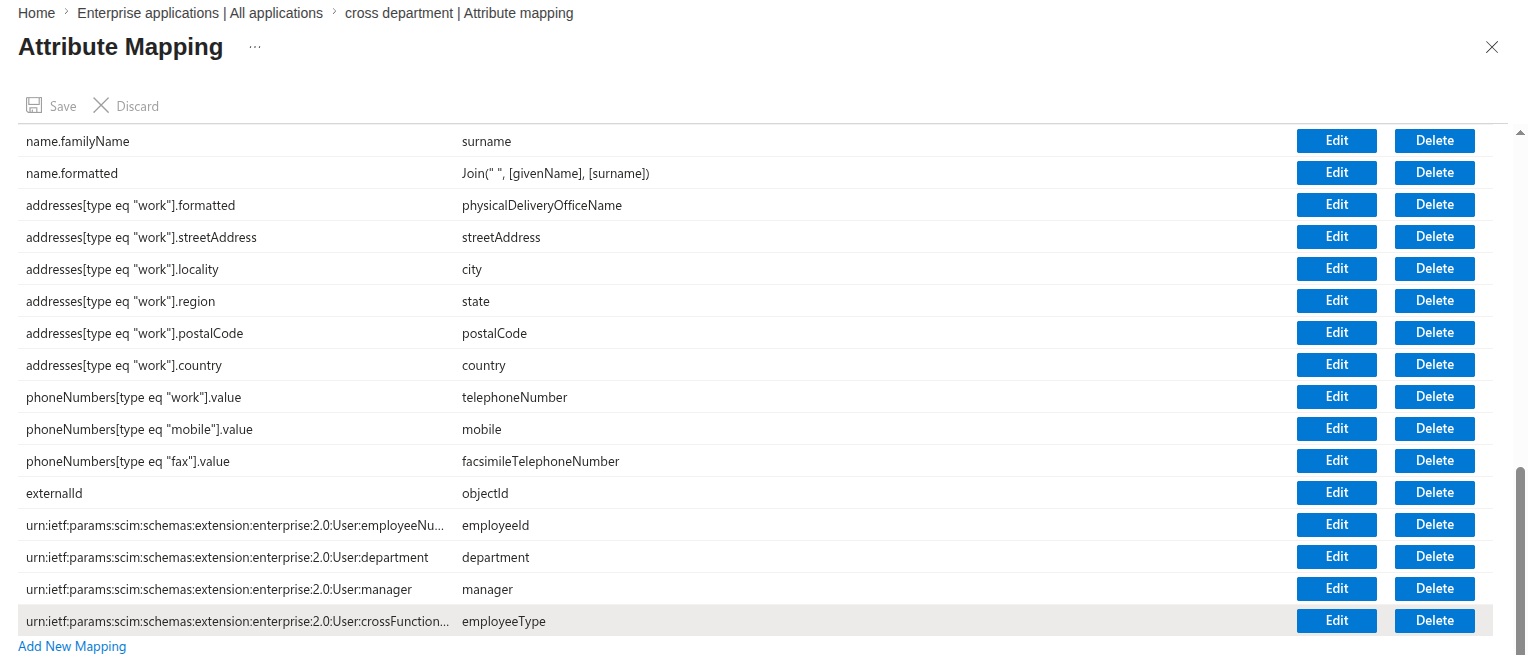The height and width of the screenshot is (655, 1528).
Task: Delete the employeeId mapping
Action: 1435,525
